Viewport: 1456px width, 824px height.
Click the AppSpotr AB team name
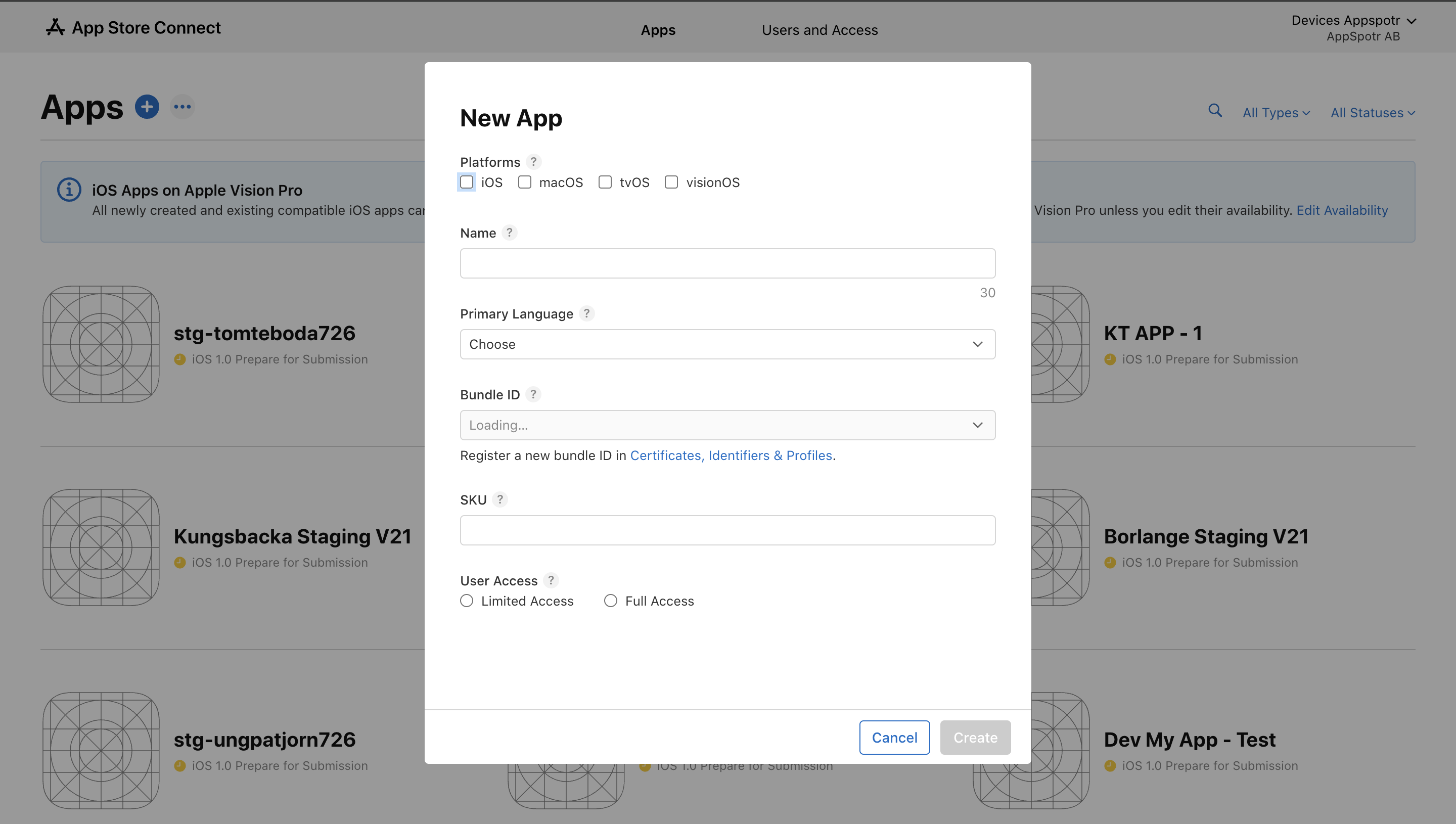1363,36
